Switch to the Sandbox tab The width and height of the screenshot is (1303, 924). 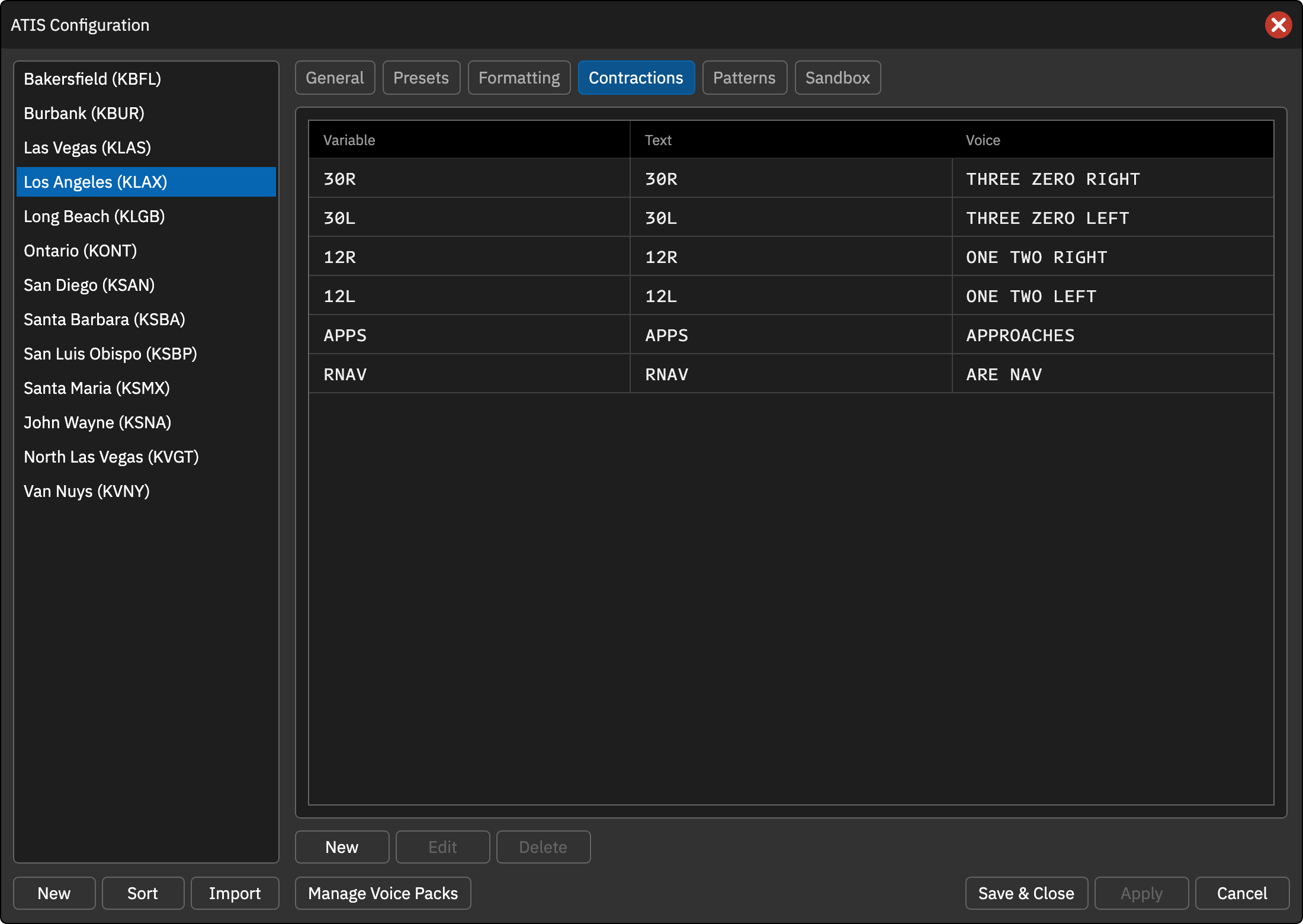(837, 78)
